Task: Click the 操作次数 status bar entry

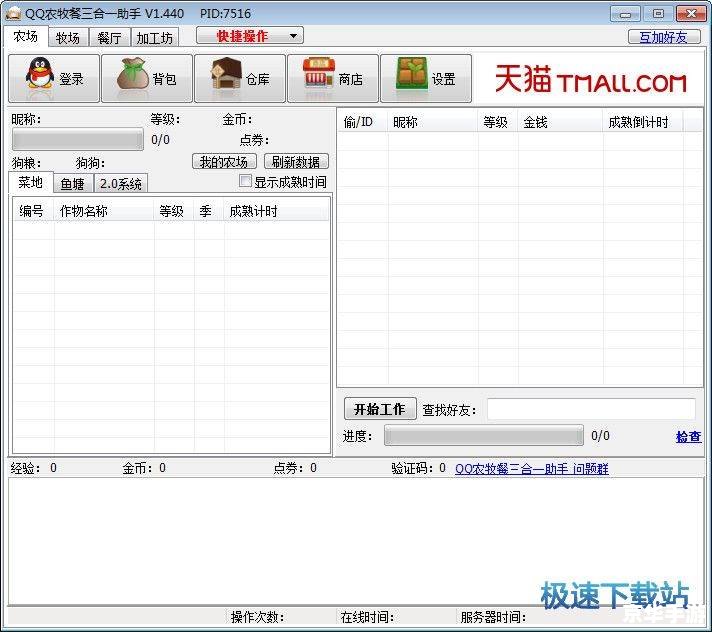Action: tap(257, 617)
